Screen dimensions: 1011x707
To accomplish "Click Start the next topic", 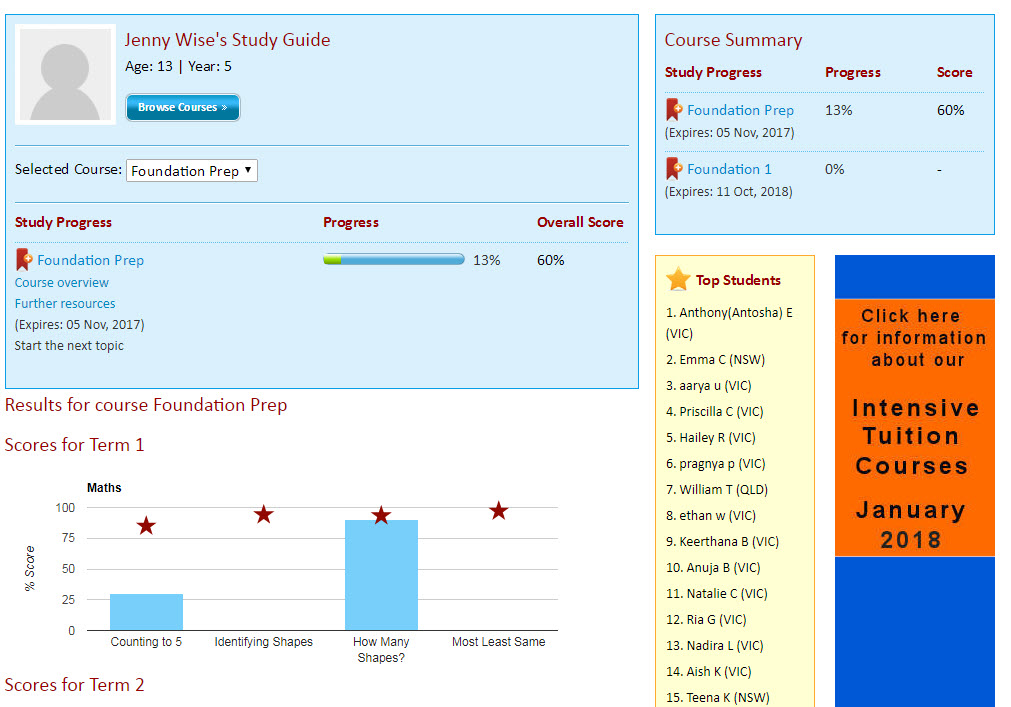I will [x=69, y=346].
